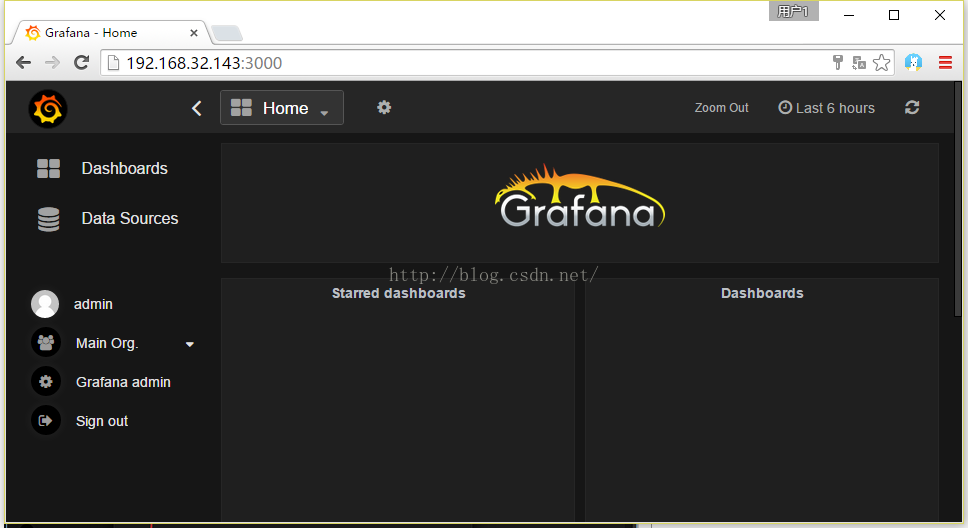968x528 pixels.
Task: Click the blue browser extension icon
Action: [x=914, y=62]
